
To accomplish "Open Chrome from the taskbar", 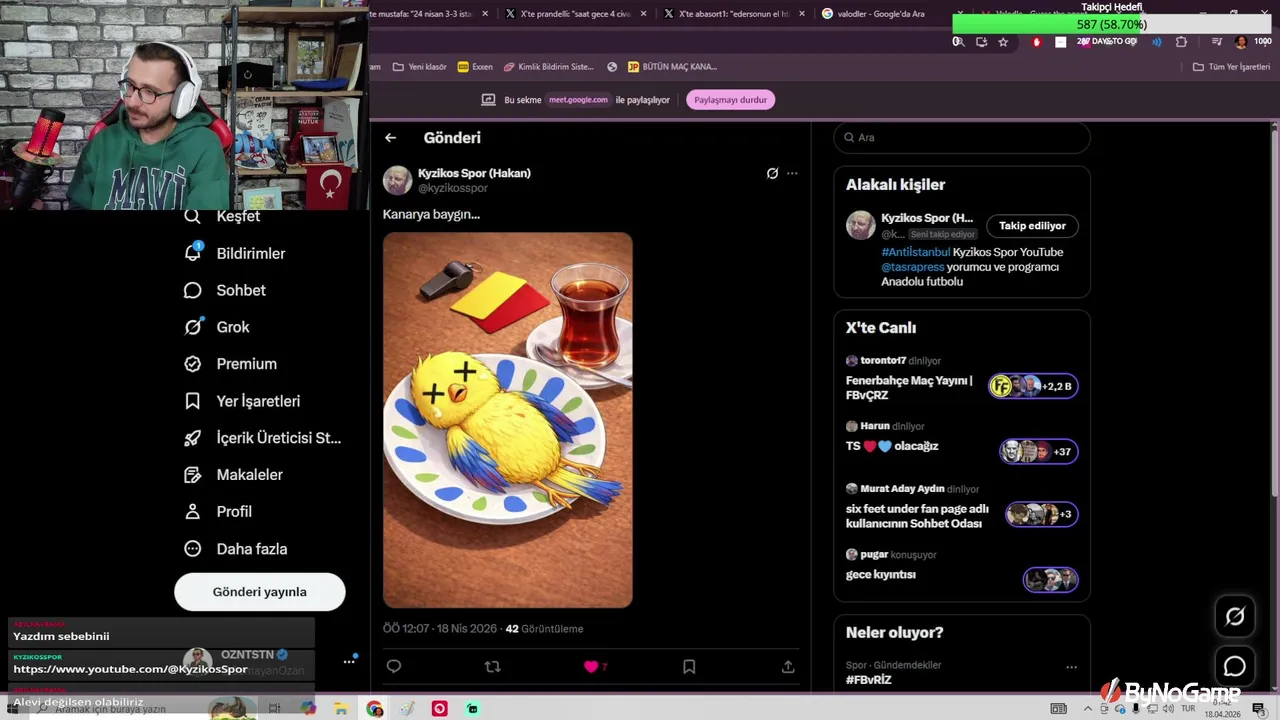I will pos(375,709).
